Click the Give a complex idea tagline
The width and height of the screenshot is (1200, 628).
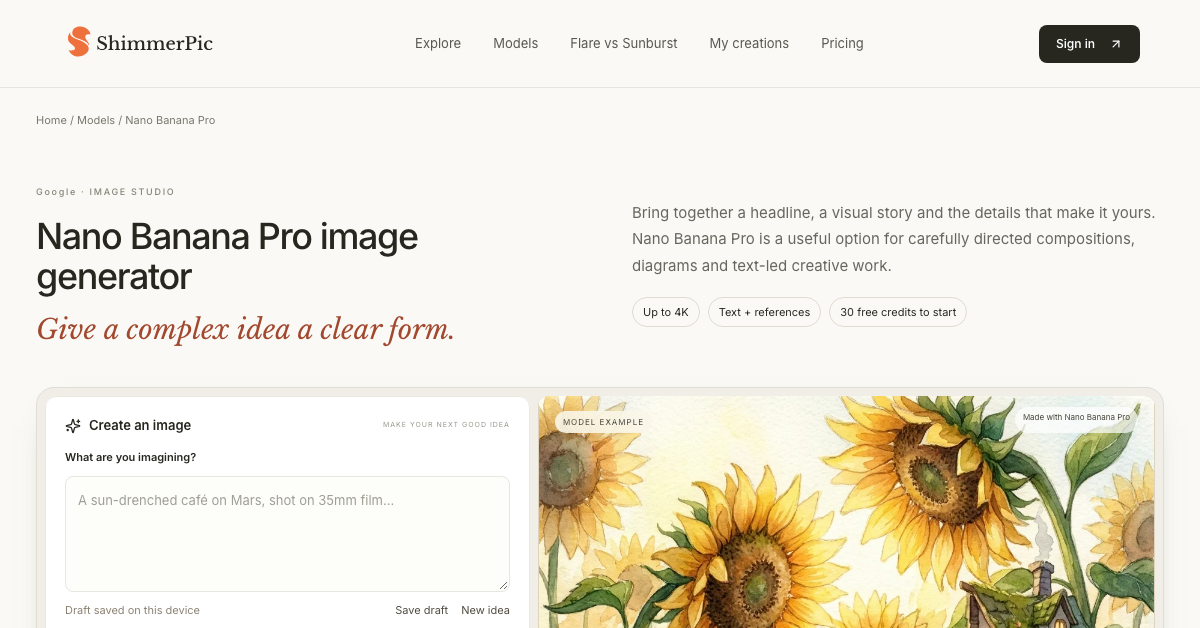(246, 329)
